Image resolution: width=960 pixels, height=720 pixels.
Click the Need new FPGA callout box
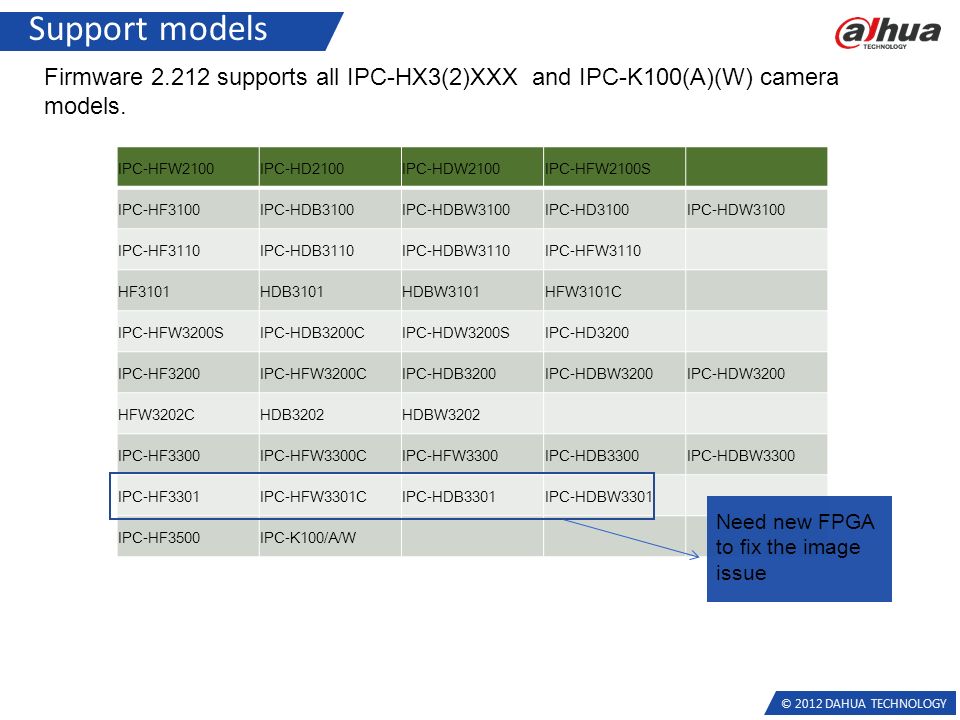coord(799,549)
